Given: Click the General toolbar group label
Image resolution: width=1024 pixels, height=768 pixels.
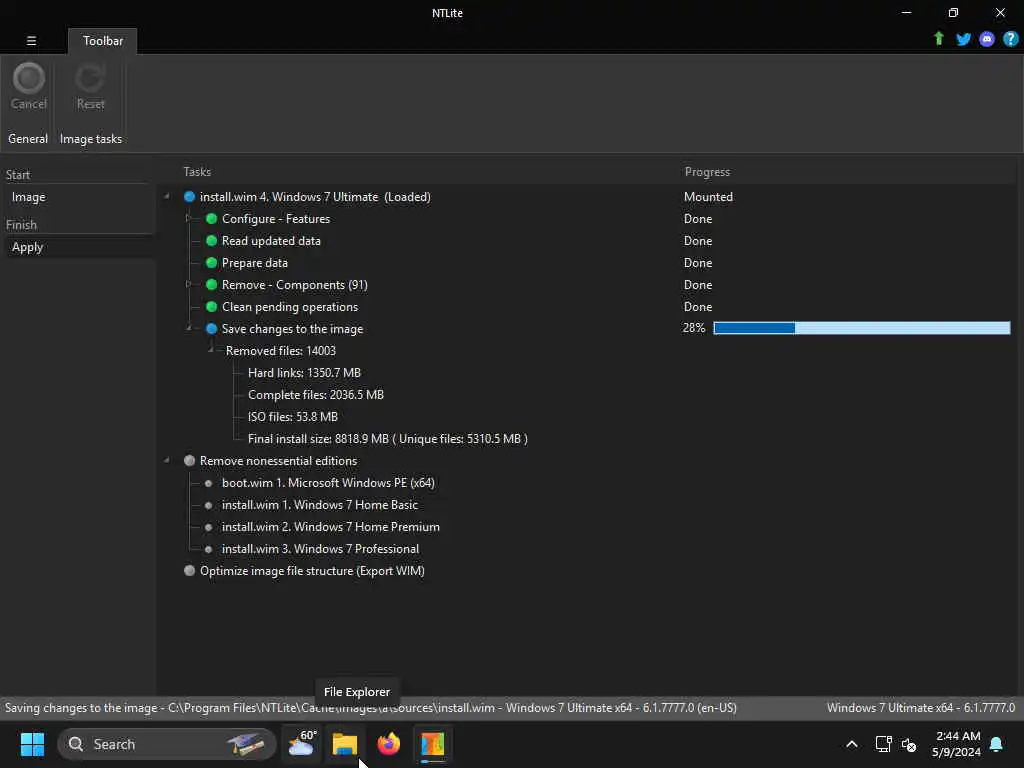Looking at the screenshot, I should tap(28, 139).
